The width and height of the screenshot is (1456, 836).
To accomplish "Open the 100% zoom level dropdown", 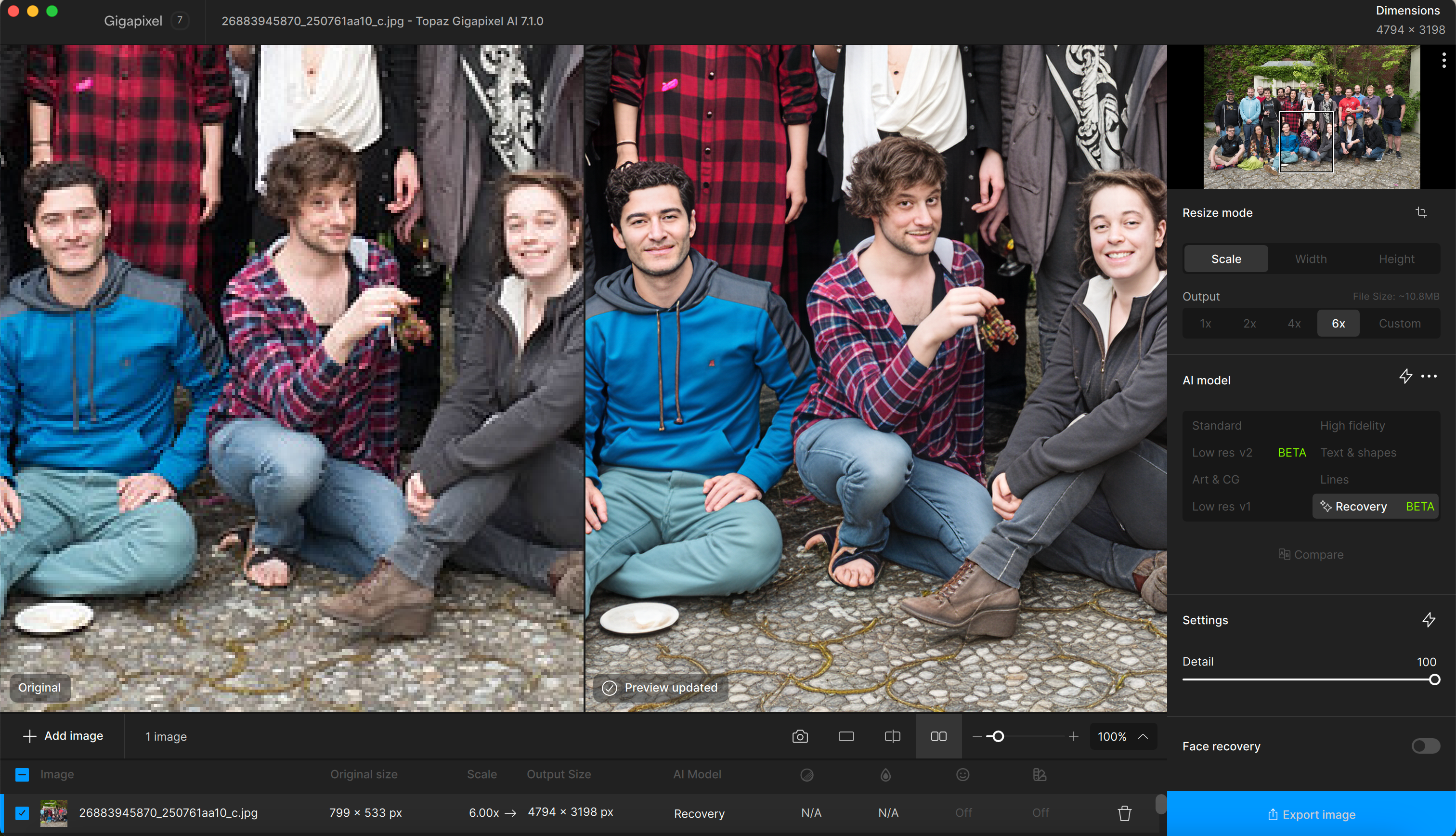I will (x=1122, y=737).
